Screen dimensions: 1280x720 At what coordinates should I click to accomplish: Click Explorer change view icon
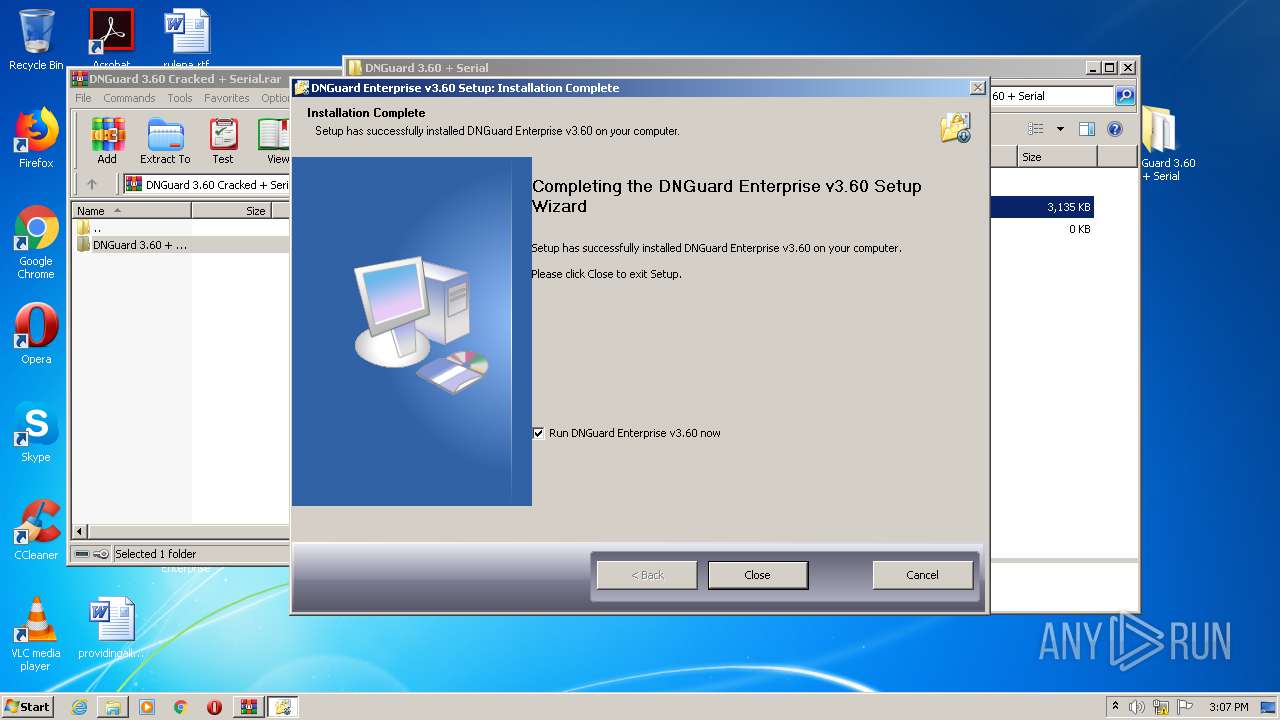(1036, 129)
